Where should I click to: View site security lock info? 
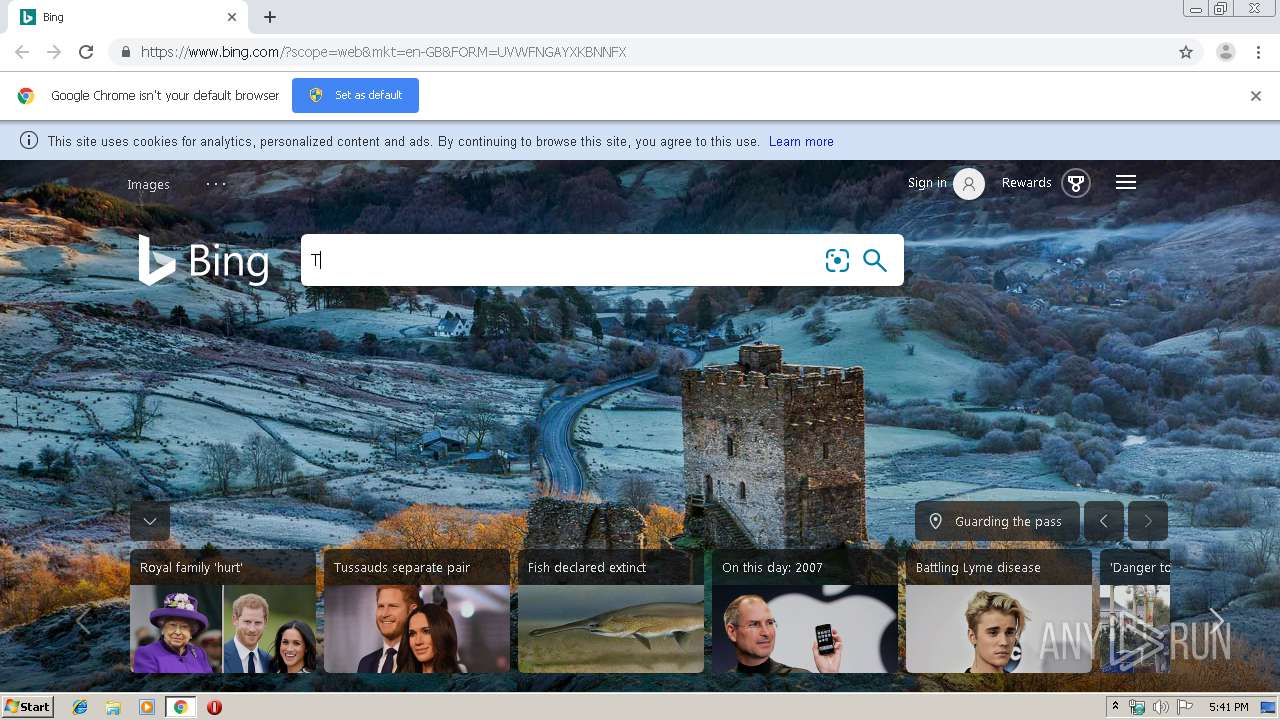click(125, 52)
